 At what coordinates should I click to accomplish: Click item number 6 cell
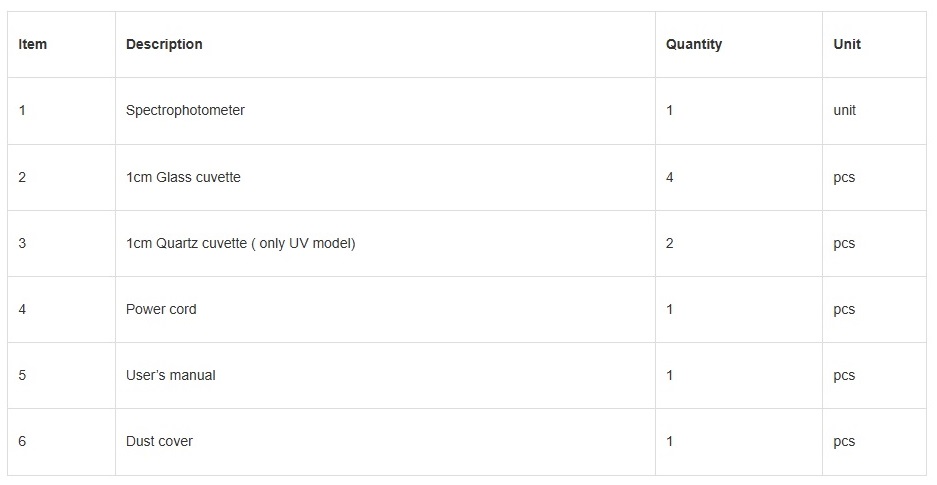[x=22, y=441]
